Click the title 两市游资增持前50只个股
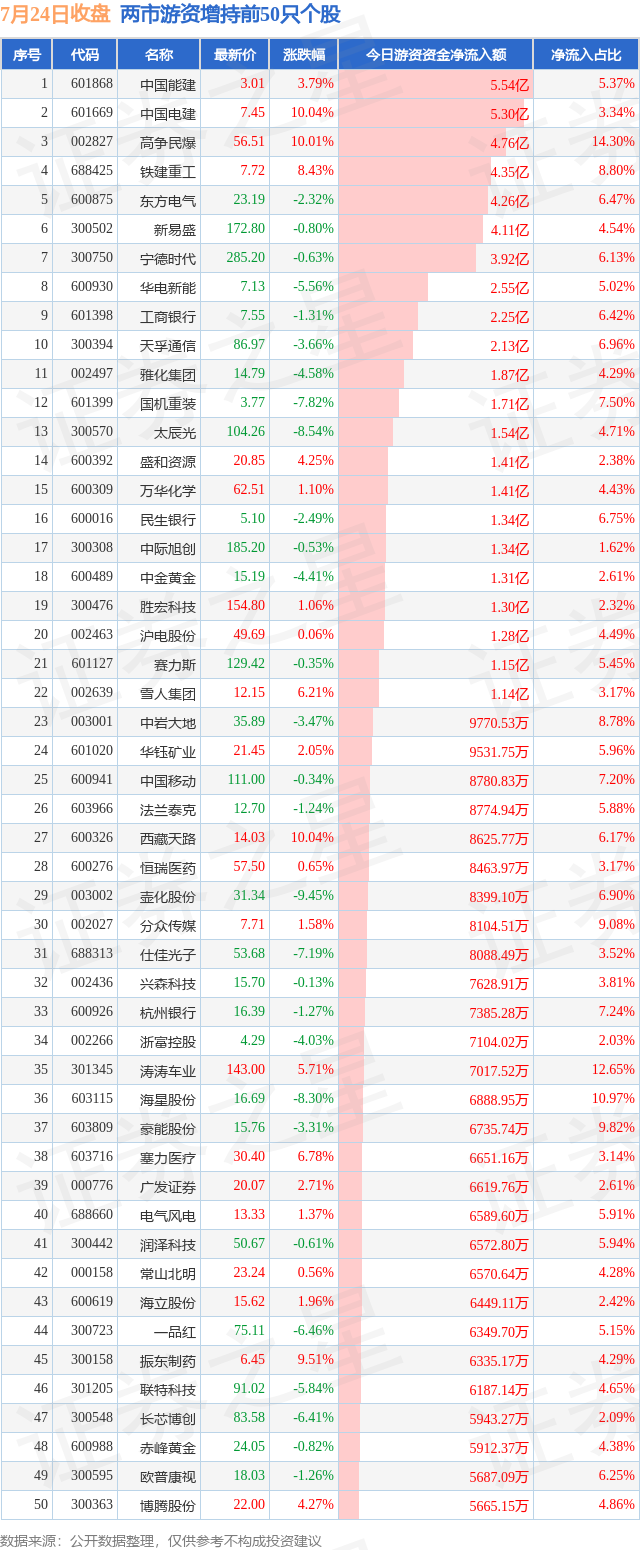The width and height of the screenshot is (640, 1550). click(x=230, y=14)
